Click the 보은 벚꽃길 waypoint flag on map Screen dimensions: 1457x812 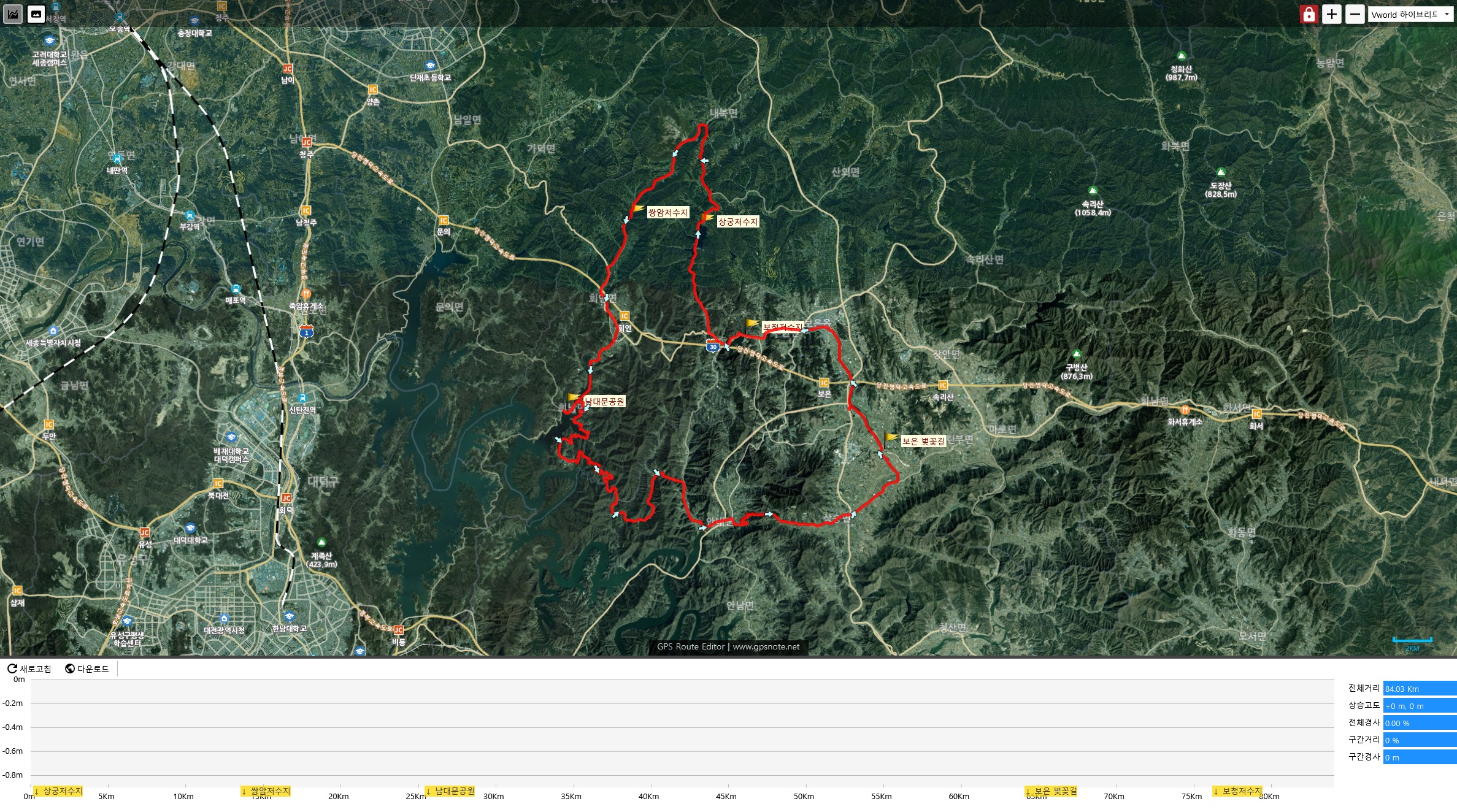[x=891, y=437]
